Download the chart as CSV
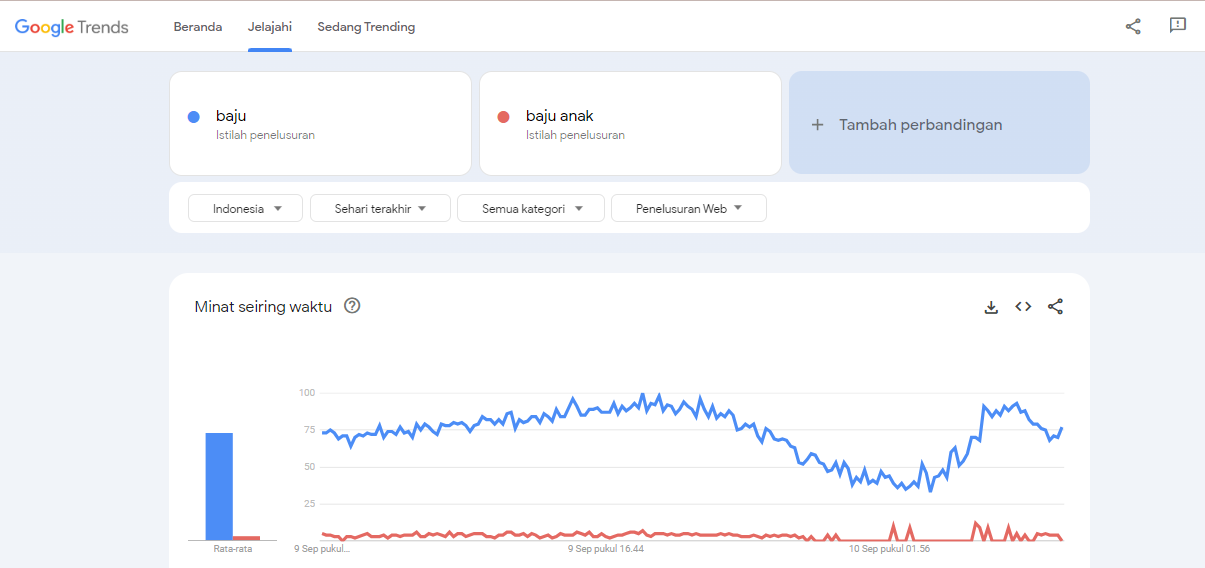Viewport: 1205px width, 568px height. 991,307
